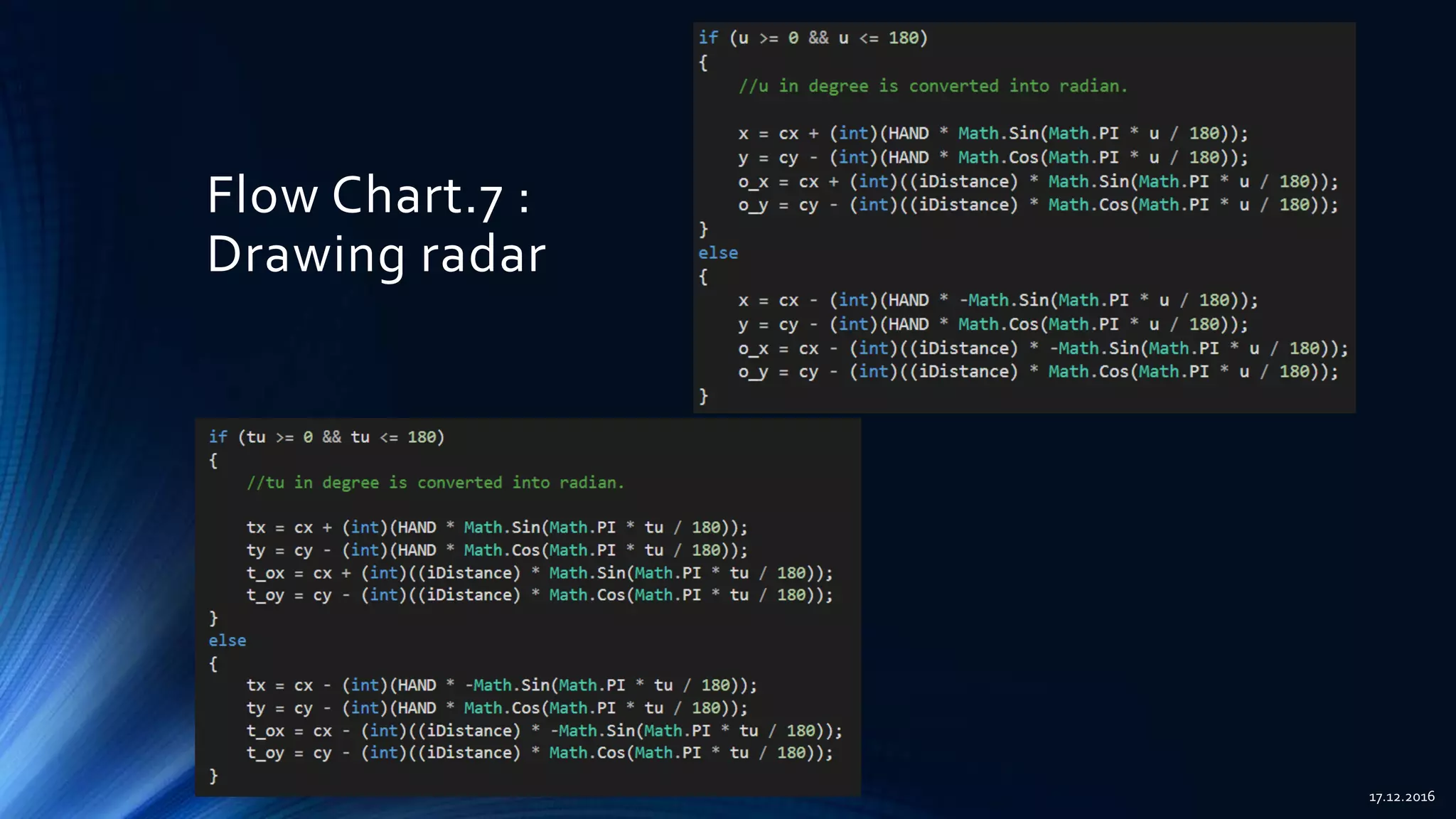Click the line 'tx = cx - (int)(HAND * -Math.Sin'
The height and width of the screenshot is (819, 1456).
pos(502,685)
